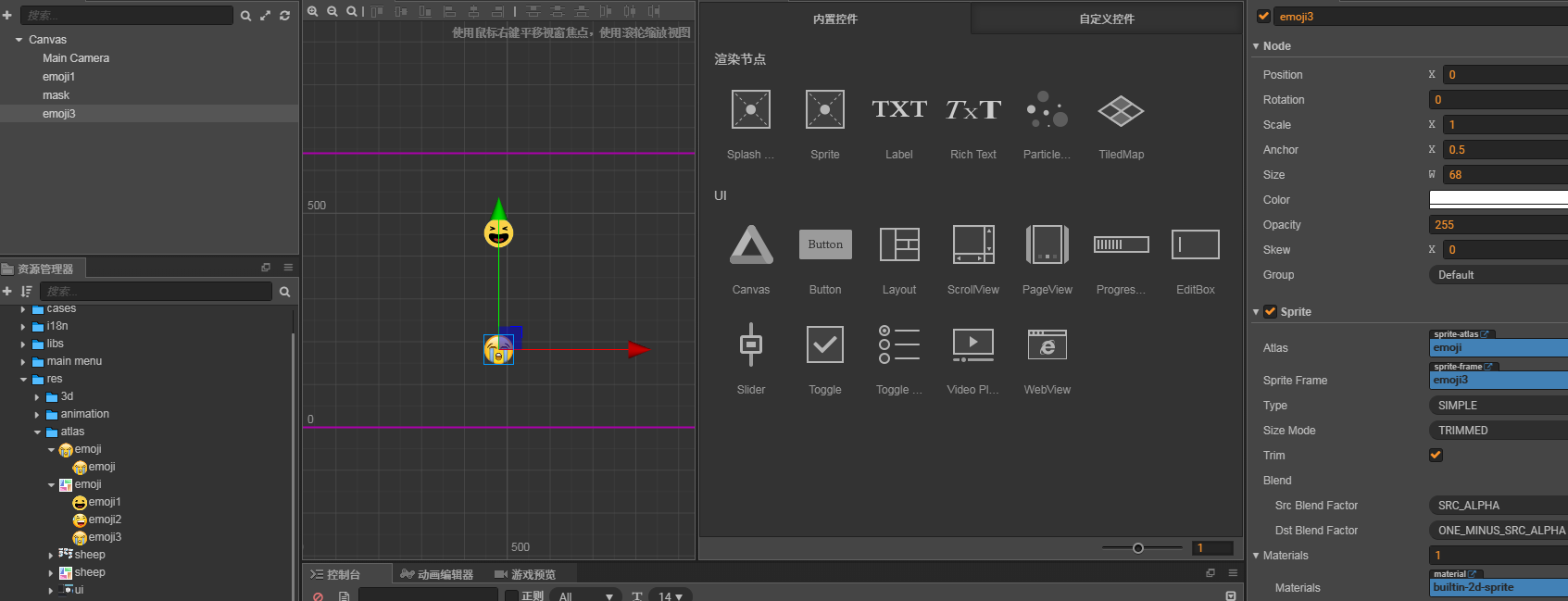Open the console log level All dropdown
Screen dimensions: 1568x601
pyautogui.click(x=585, y=595)
